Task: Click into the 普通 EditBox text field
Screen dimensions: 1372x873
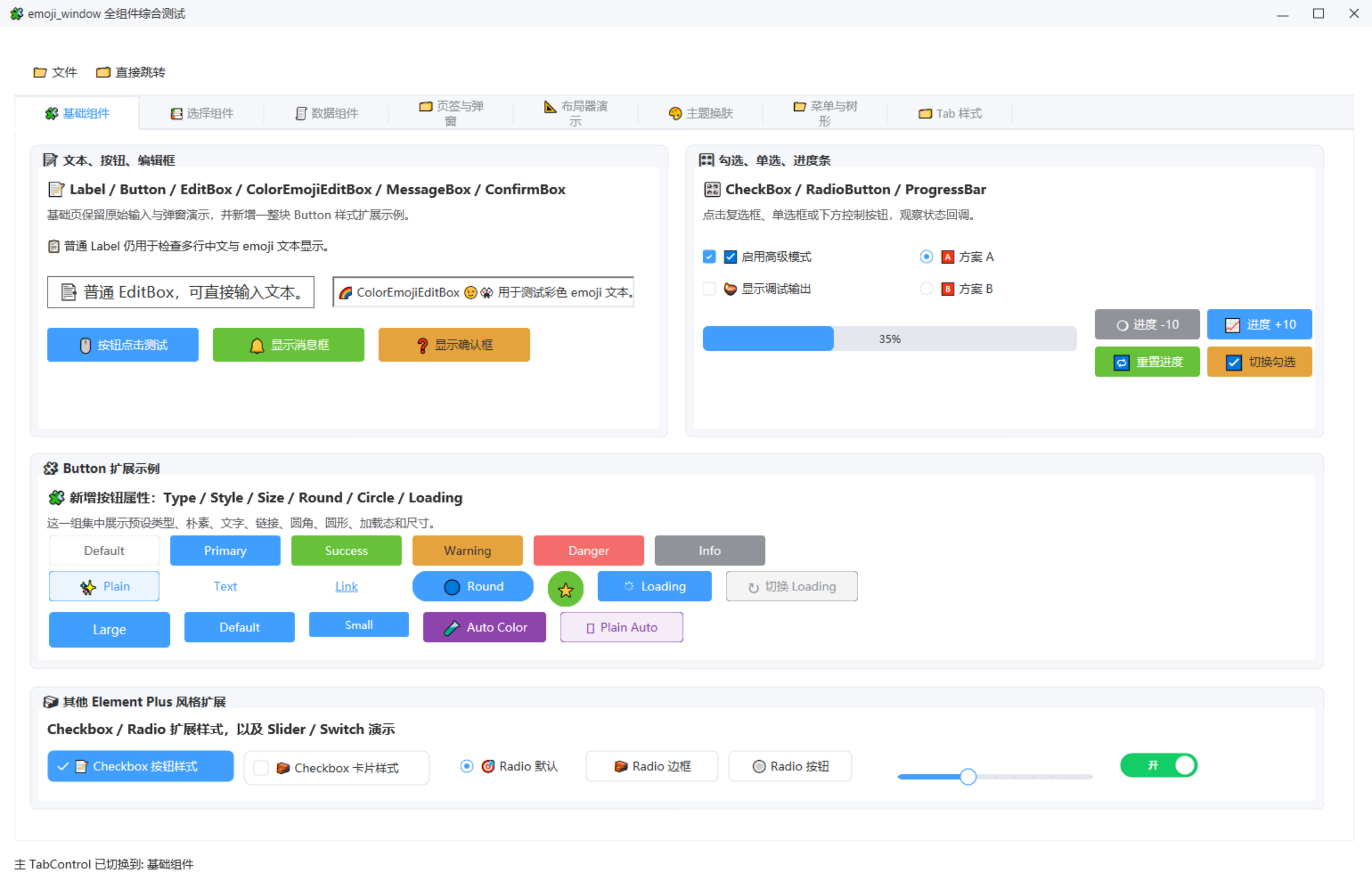Action: [181, 292]
